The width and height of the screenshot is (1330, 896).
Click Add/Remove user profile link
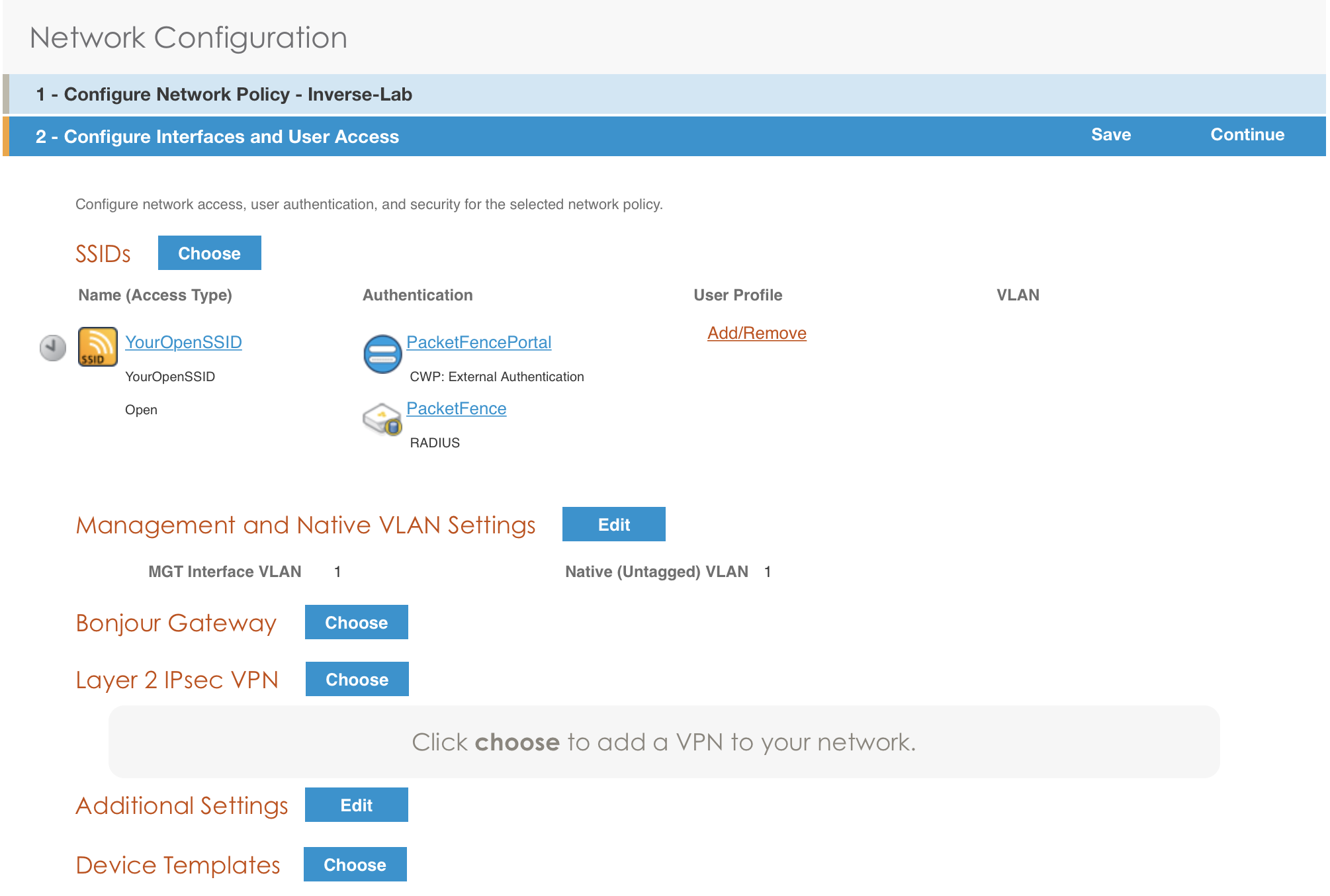point(756,333)
